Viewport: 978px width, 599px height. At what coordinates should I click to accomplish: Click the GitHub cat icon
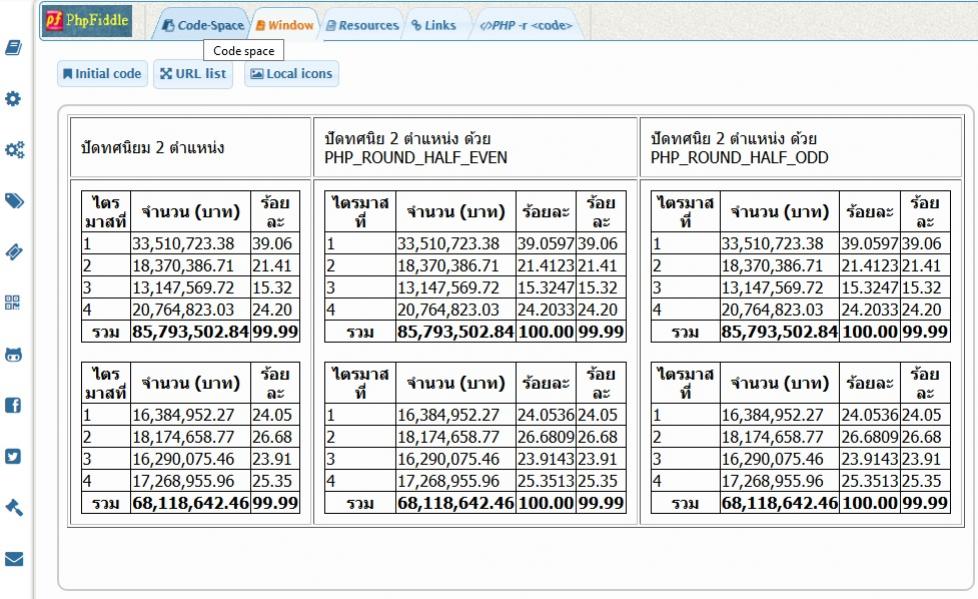[14, 355]
